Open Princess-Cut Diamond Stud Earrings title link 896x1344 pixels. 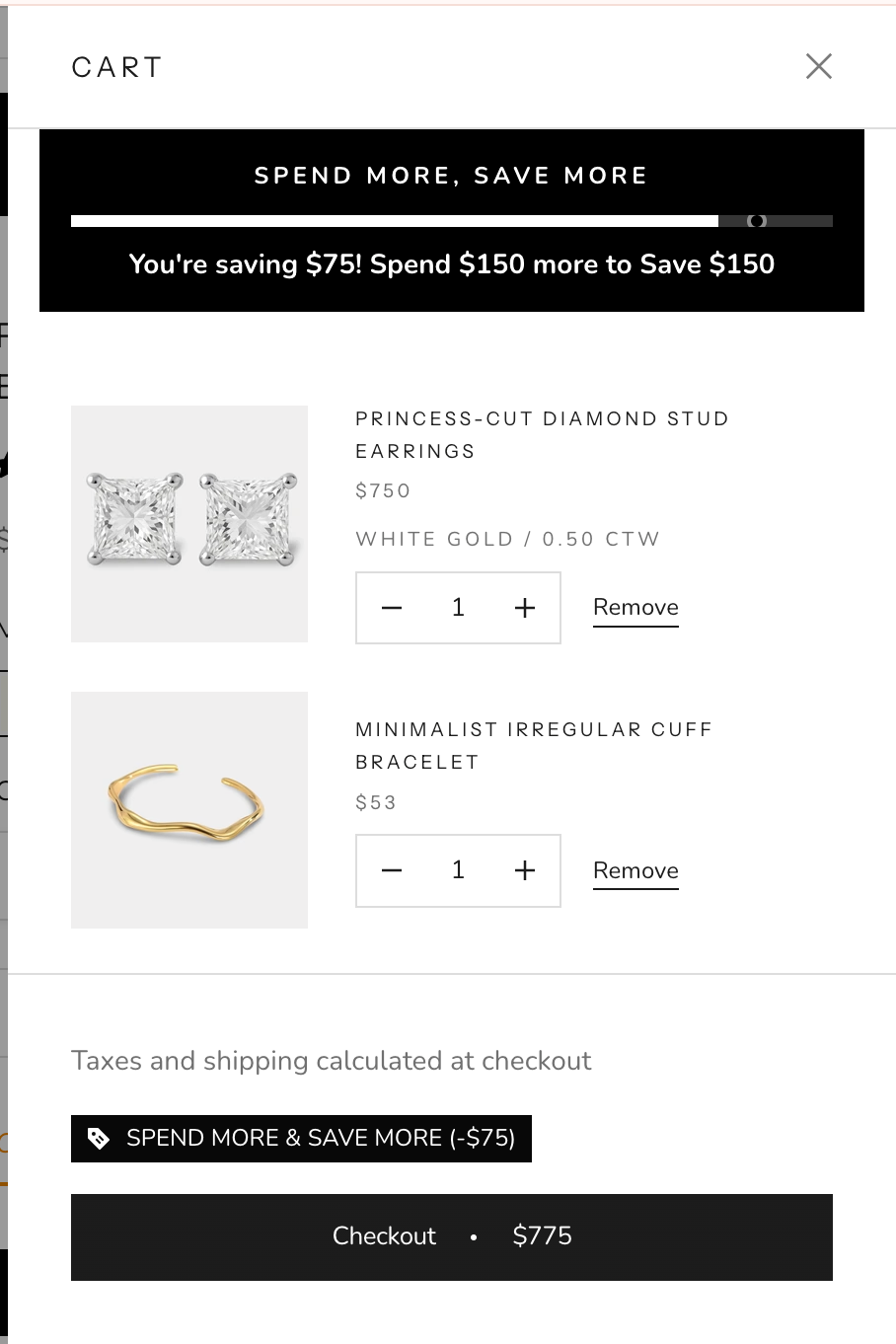(x=542, y=434)
